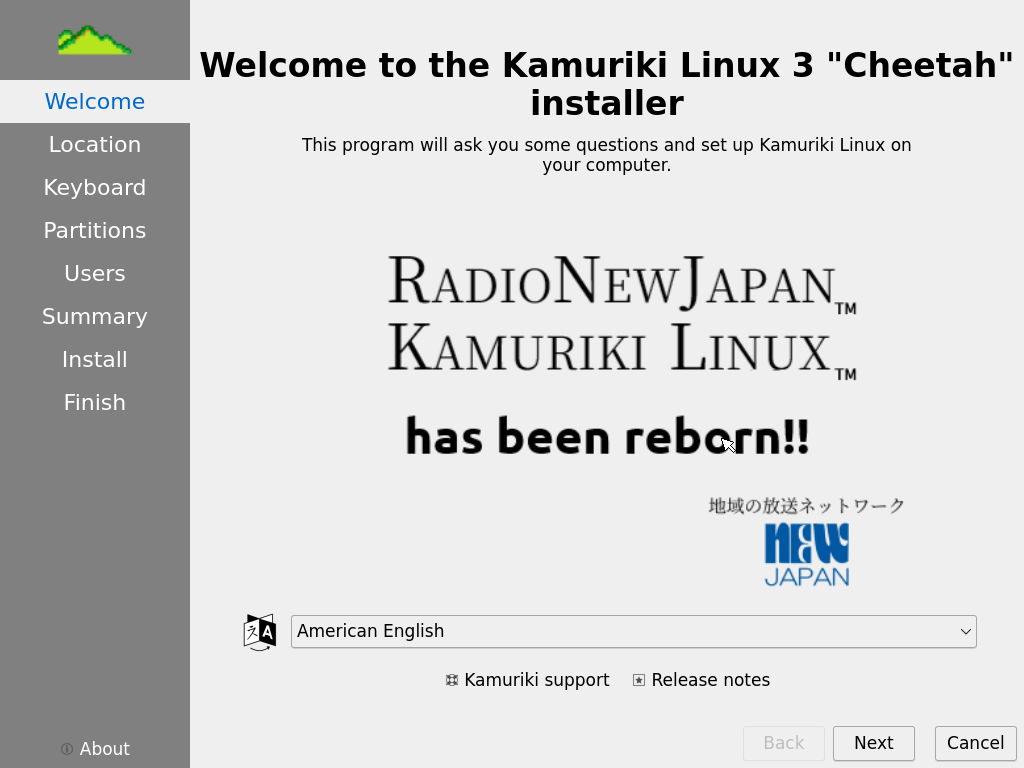Click the green mountain logo in sidebar
Screen dimensions: 1024x768
(x=95, y=40)
